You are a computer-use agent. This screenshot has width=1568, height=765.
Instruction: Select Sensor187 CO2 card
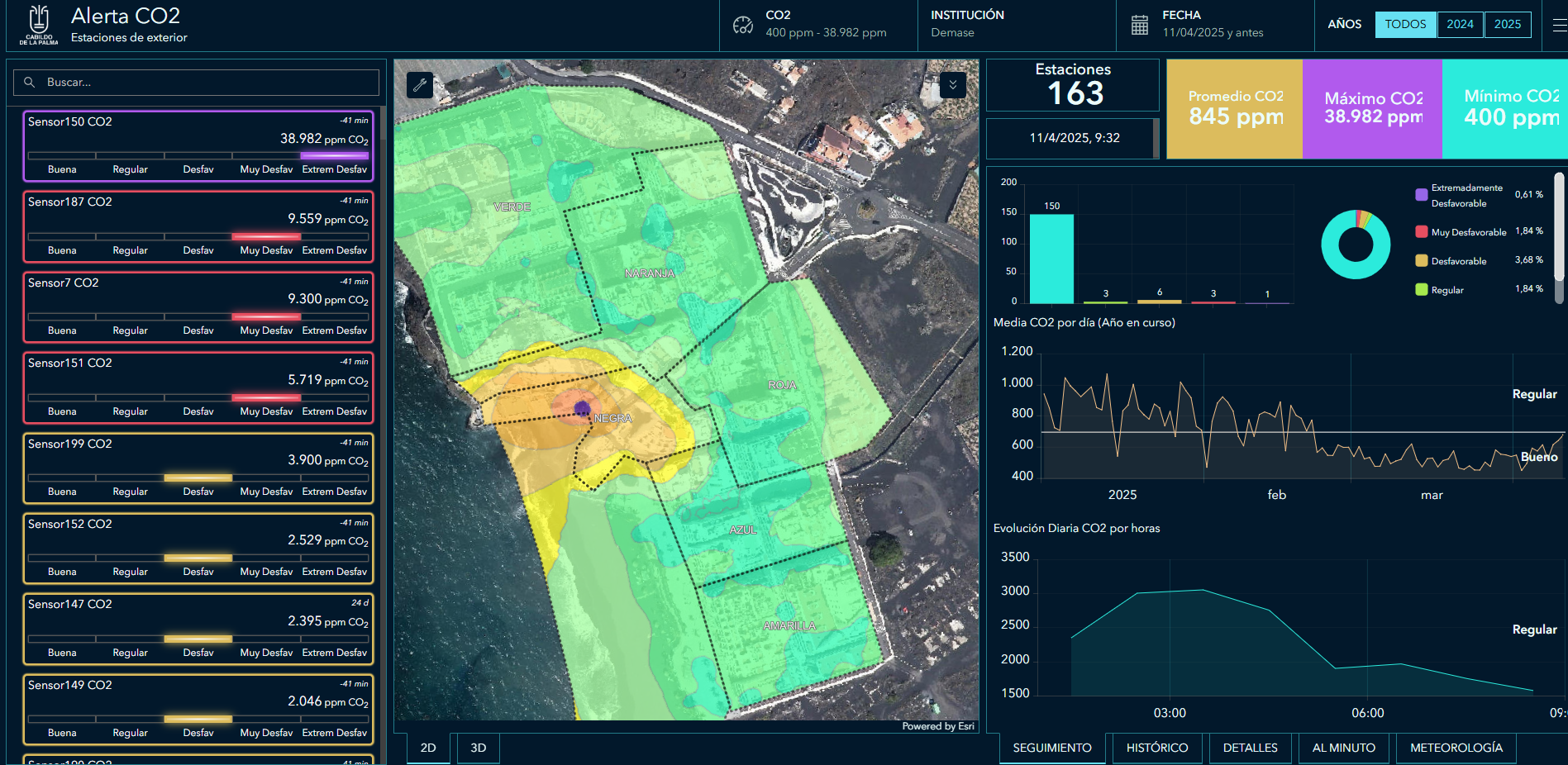tap(198, 226)
